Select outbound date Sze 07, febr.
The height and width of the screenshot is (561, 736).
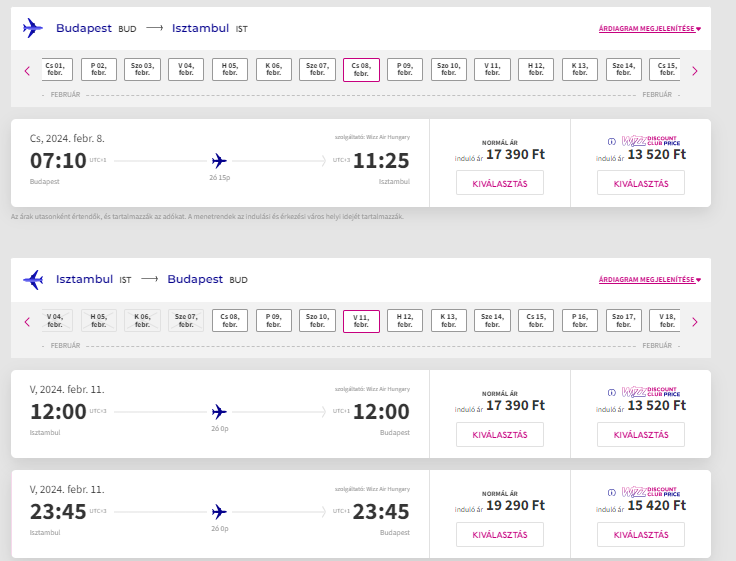pos(317,69)
